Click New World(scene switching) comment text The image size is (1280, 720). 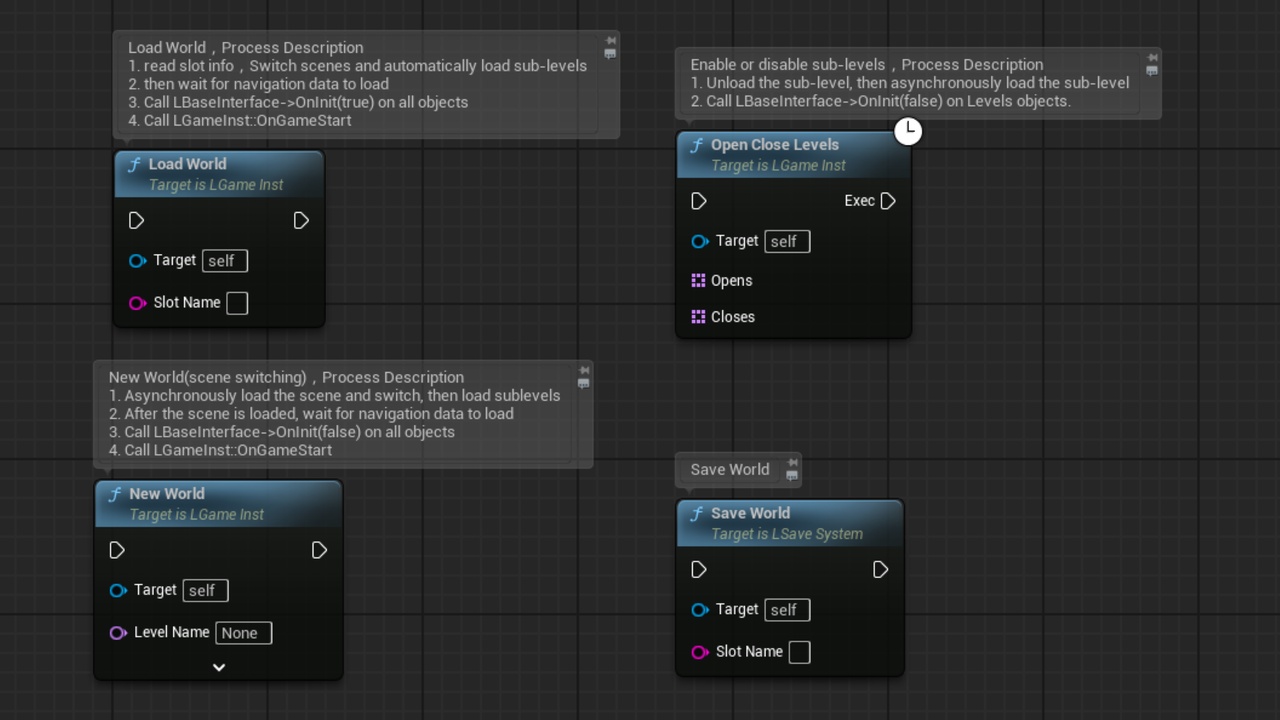point(334,414)
